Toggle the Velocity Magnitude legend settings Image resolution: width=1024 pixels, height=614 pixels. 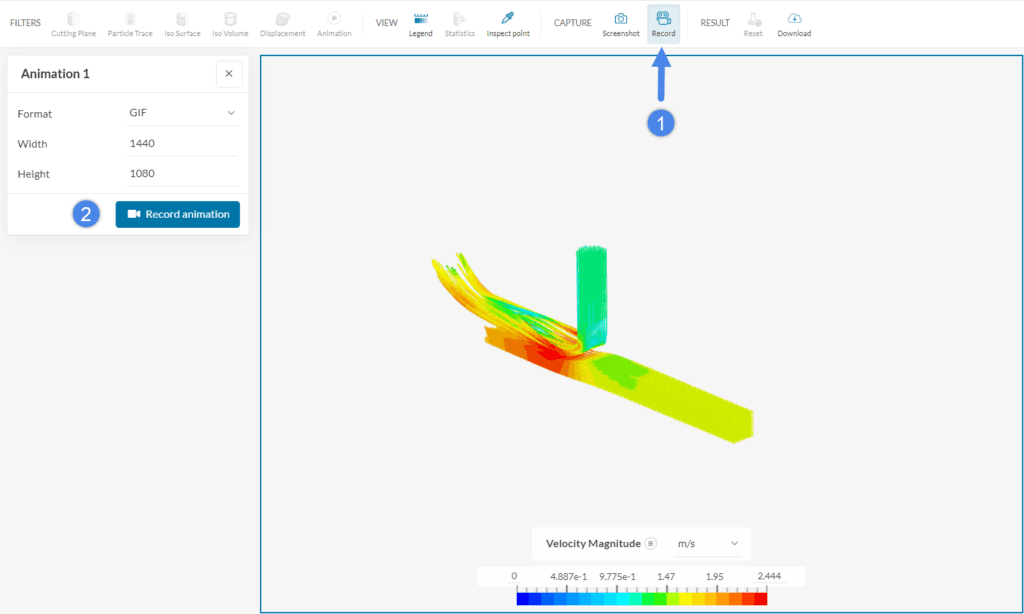coord(651,543)
